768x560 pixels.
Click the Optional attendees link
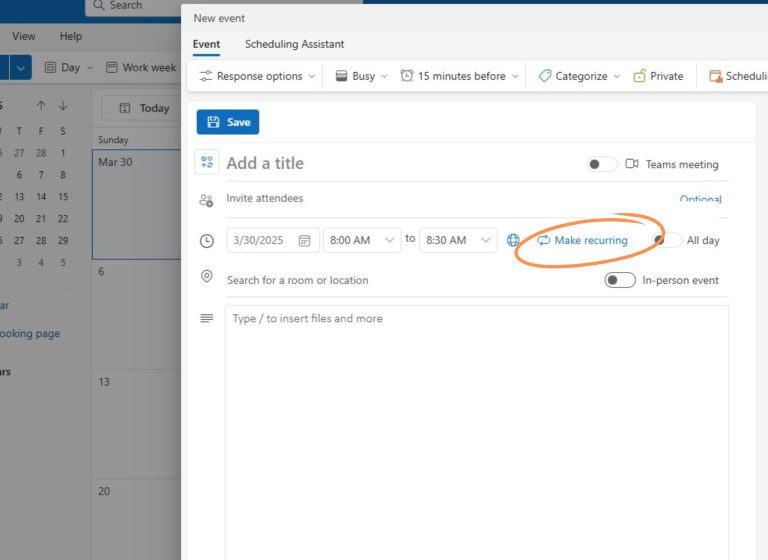700,199
